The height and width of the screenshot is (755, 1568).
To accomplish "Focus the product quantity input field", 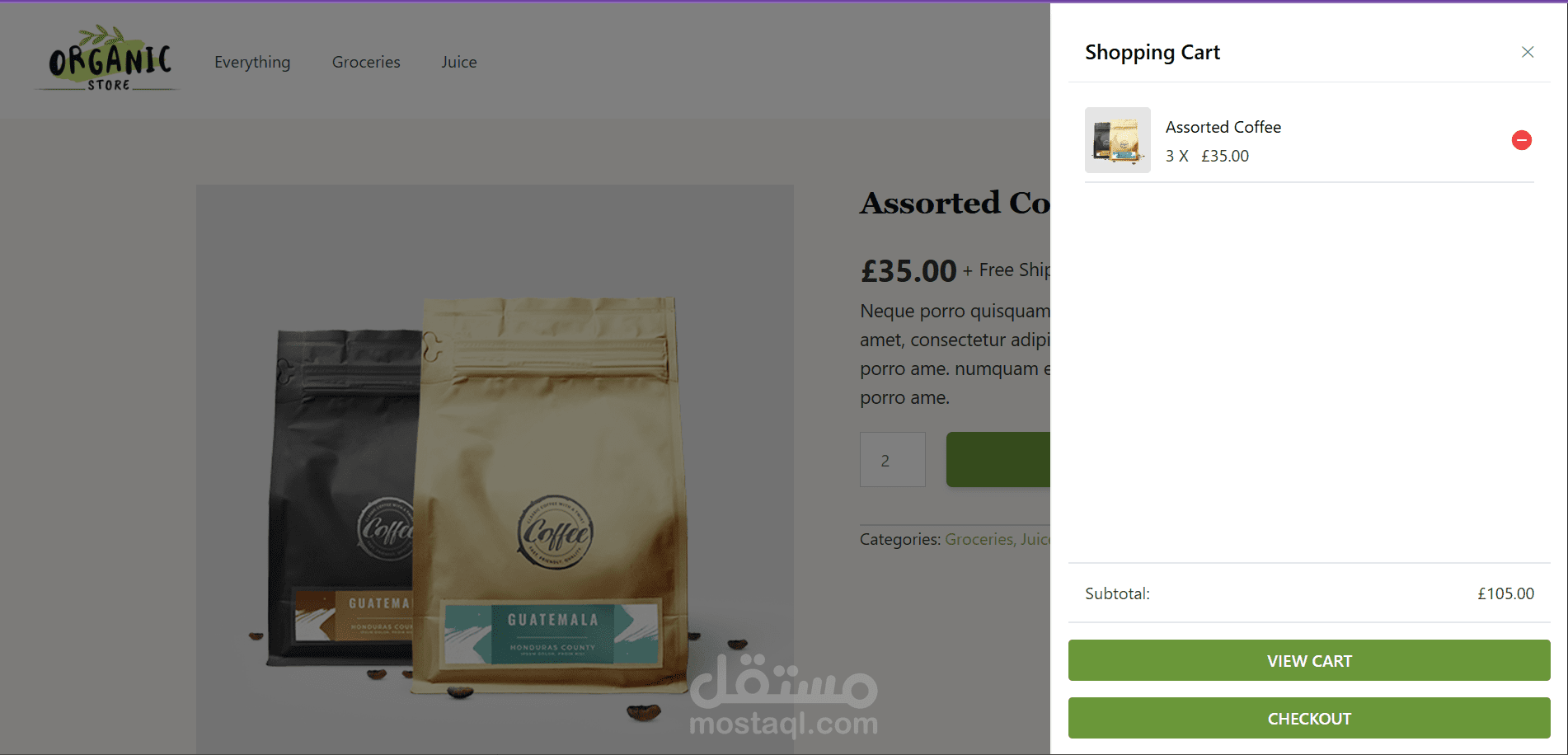I will [x=893, y=459].
